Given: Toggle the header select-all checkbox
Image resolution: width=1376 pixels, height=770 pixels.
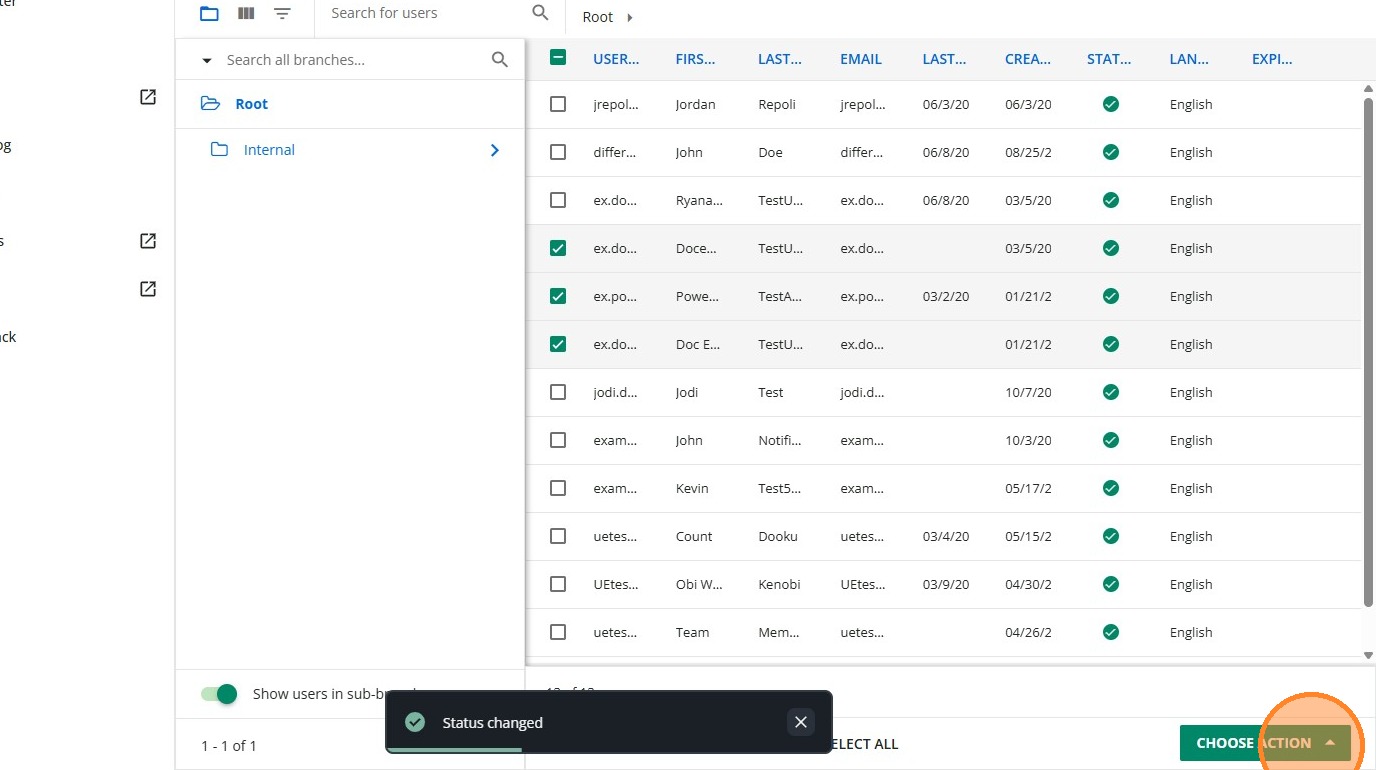Looking at the screenshot, I should pyautogui.click(x=558, y=58).
